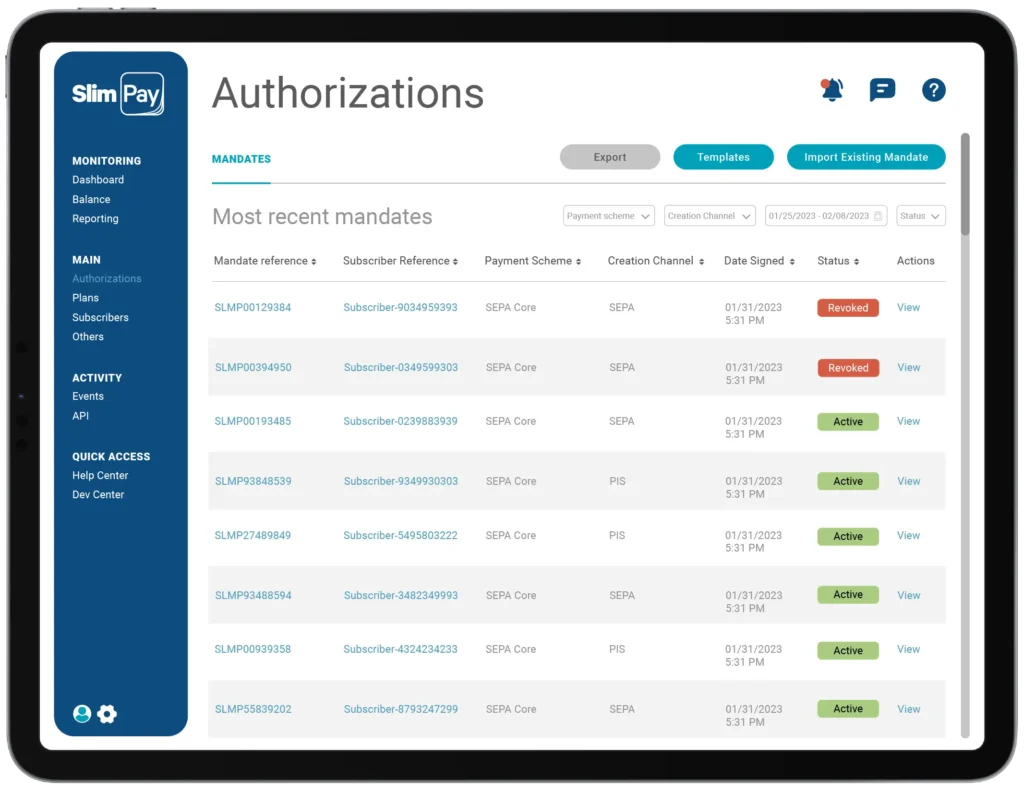Open mandate SLMP55839202
This screenshot has height=792, width=1024.
(x=253, y=709)
